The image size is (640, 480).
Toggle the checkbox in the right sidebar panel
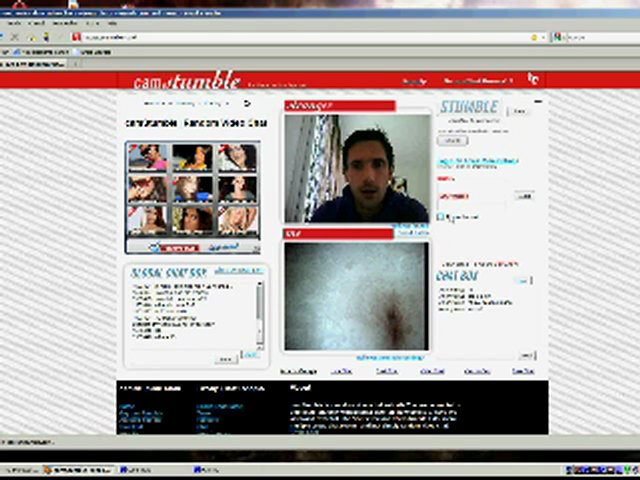[441, 217]
